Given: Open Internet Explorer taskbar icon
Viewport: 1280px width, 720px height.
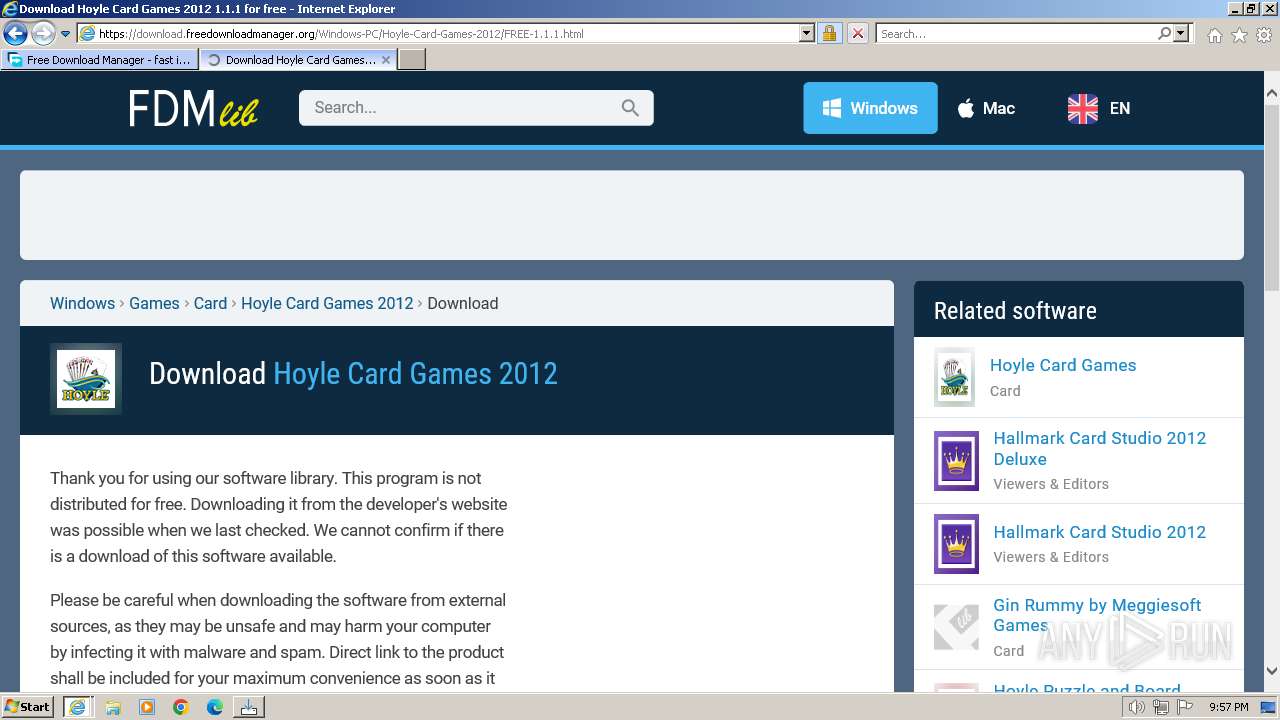Looking at the screenshot, I should [x=78, y=707].
